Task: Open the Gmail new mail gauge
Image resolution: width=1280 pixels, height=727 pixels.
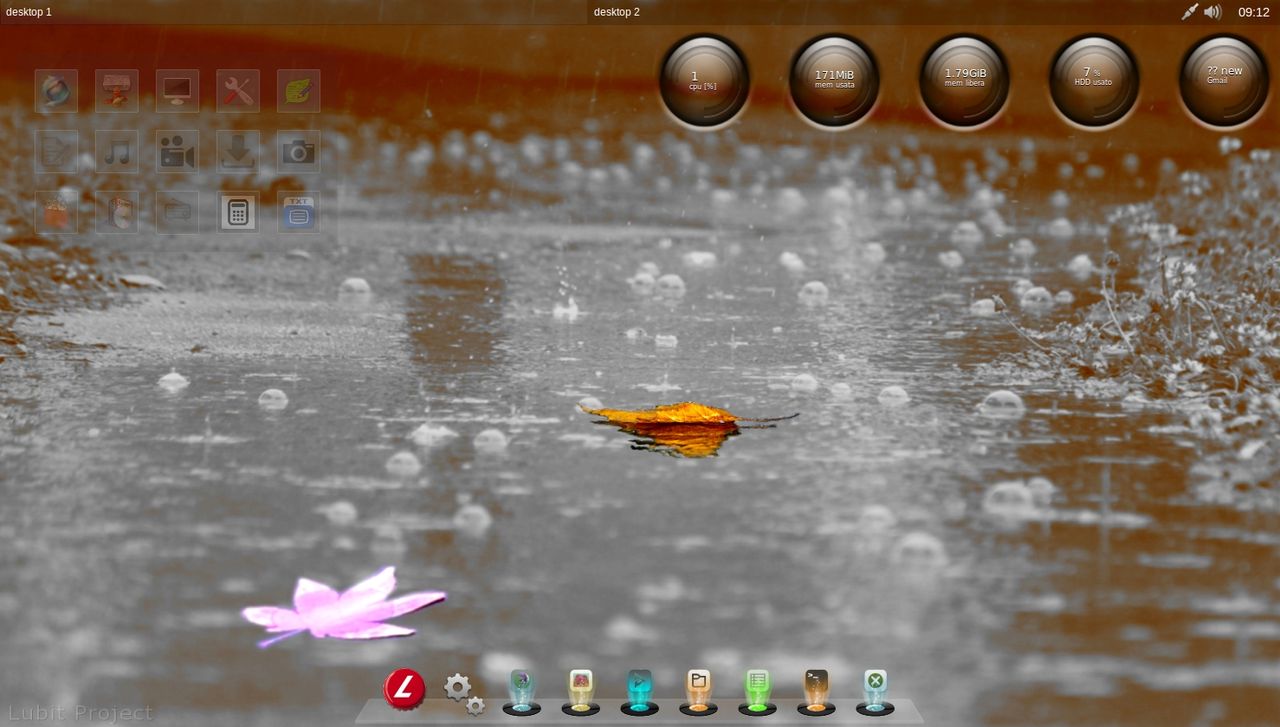Action: click(1224, 81)
